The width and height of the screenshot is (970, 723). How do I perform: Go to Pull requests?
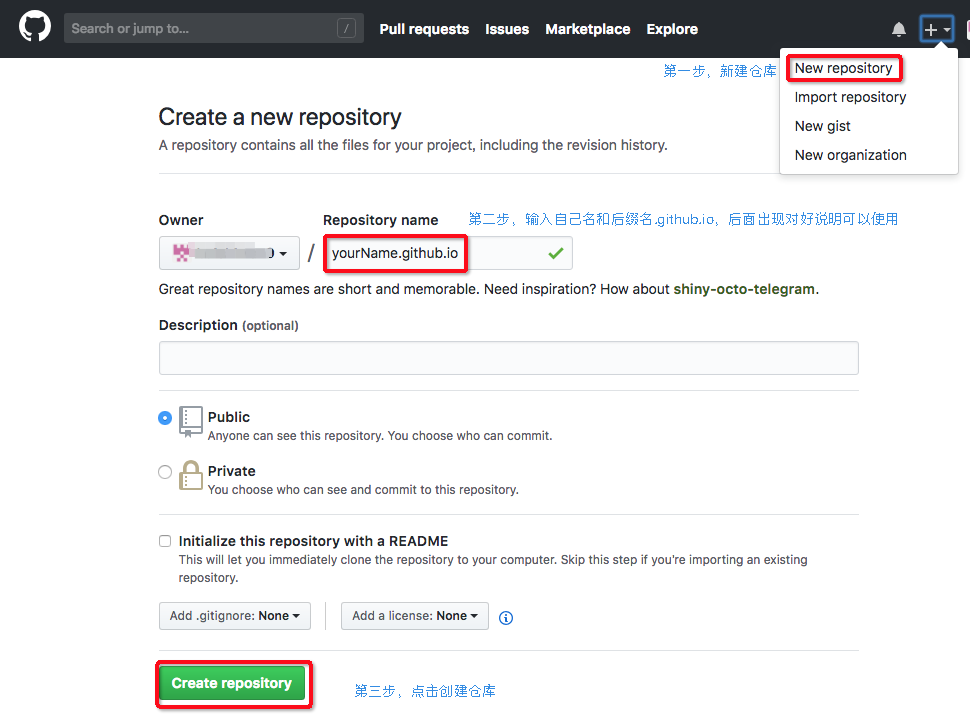coord(424,29)
